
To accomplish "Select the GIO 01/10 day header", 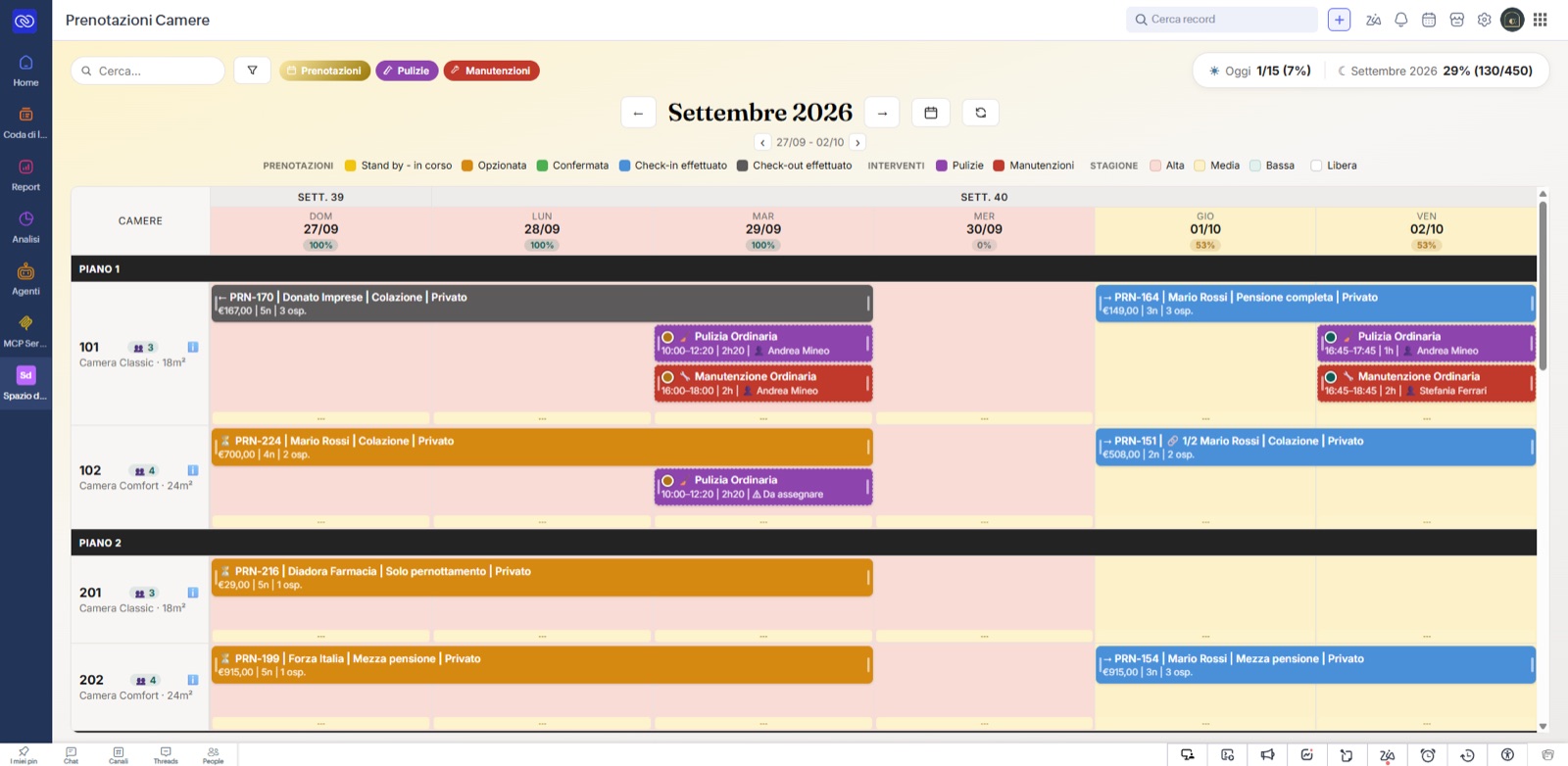I will tap(1205, 230).
